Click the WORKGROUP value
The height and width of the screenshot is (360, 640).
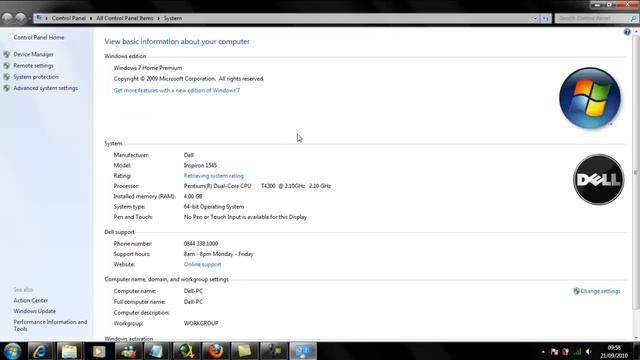pyautogui.click(x=201, y=323)
